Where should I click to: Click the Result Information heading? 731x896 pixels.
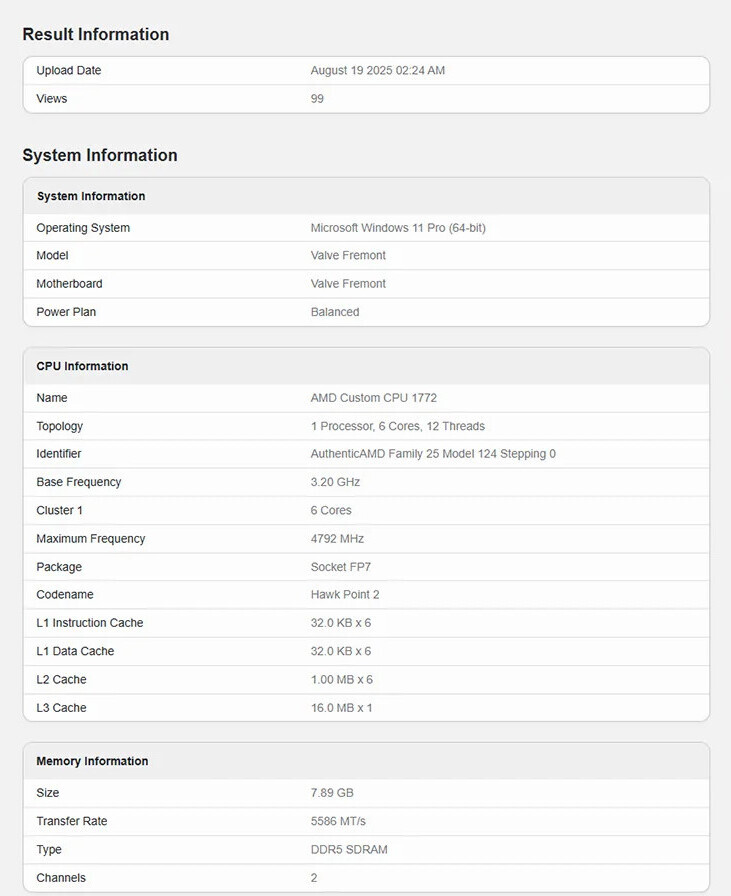95,34
